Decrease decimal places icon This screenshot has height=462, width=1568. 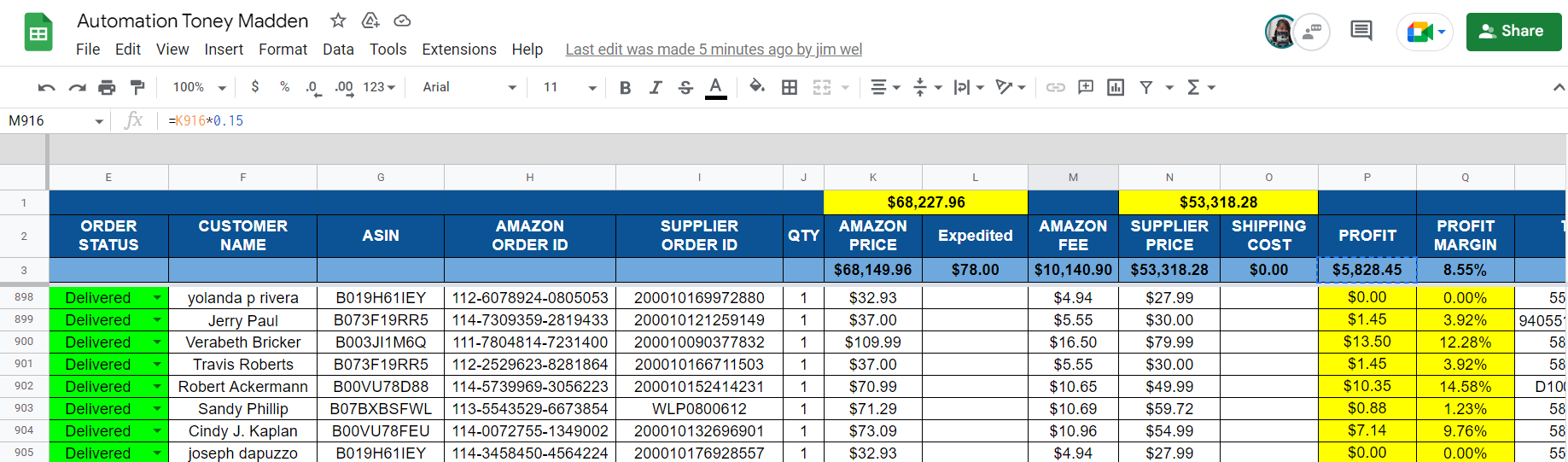(313, 87)
